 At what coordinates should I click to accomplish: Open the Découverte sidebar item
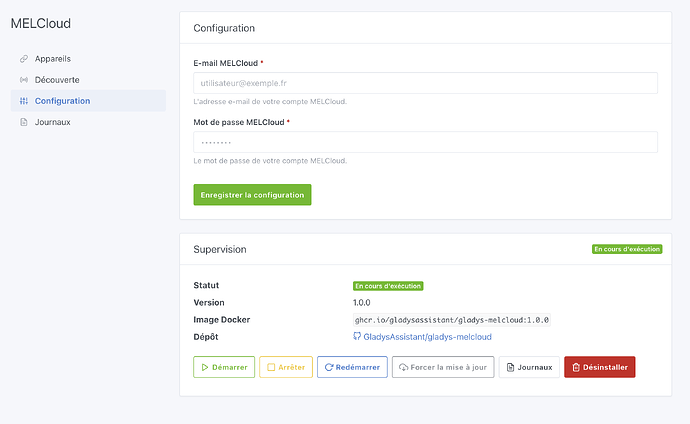[x=88, y=80]
